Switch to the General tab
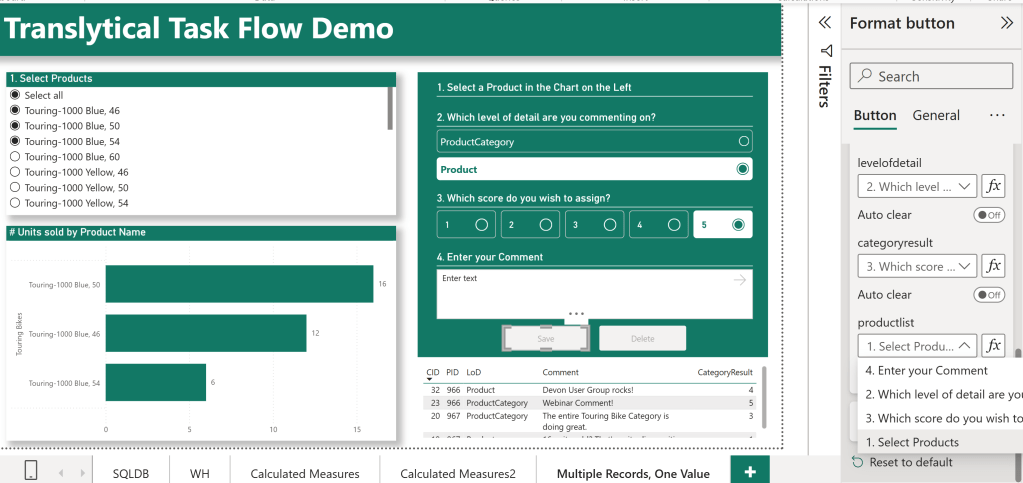This screenshot has height=483, width=1023. 936,116
